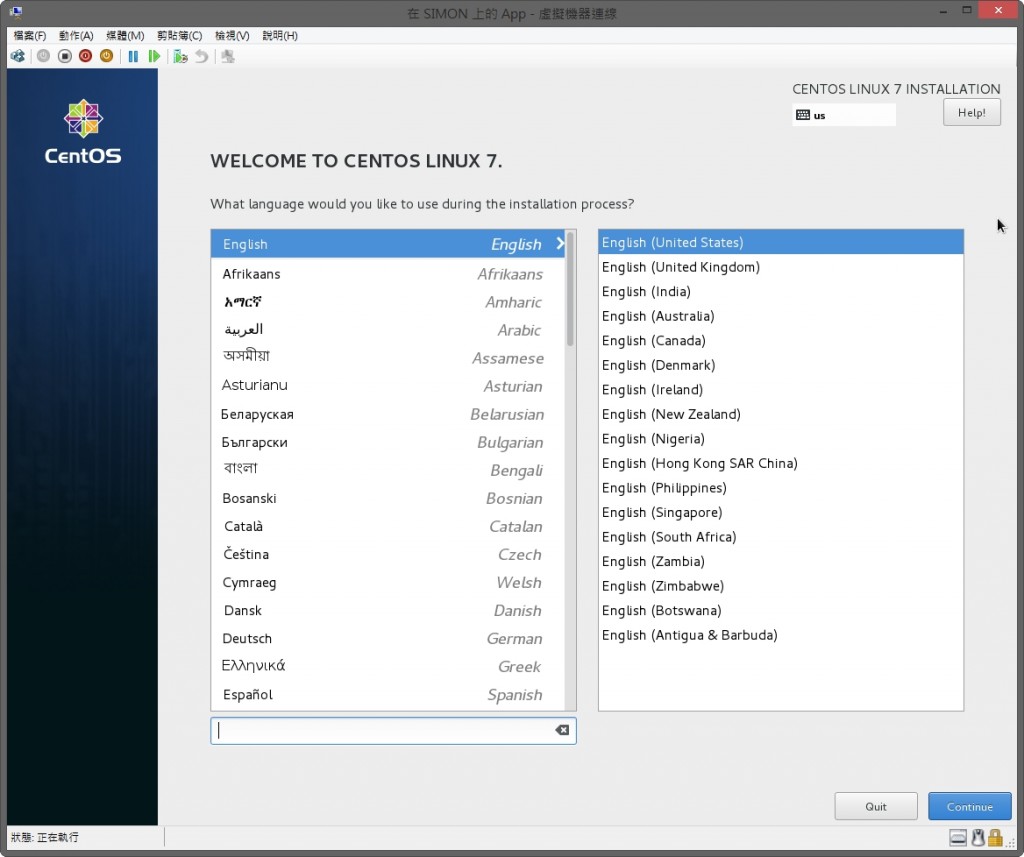
Task: Open the 剪貼簿(C) menu
Action: click(180, 35)
